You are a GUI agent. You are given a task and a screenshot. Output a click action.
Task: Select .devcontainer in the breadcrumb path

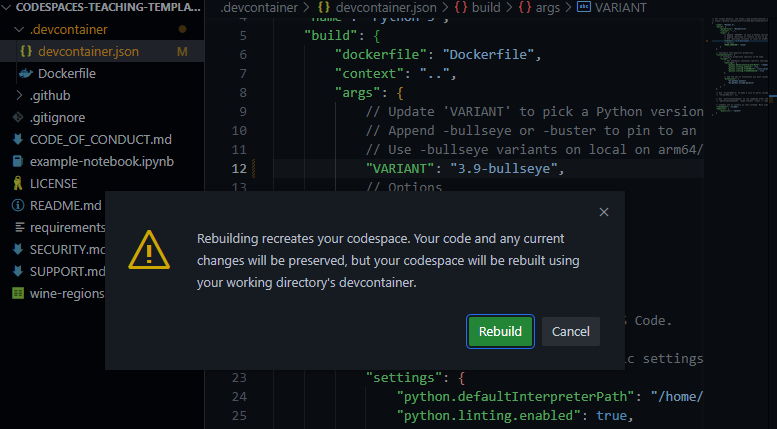tap(259, 8)
